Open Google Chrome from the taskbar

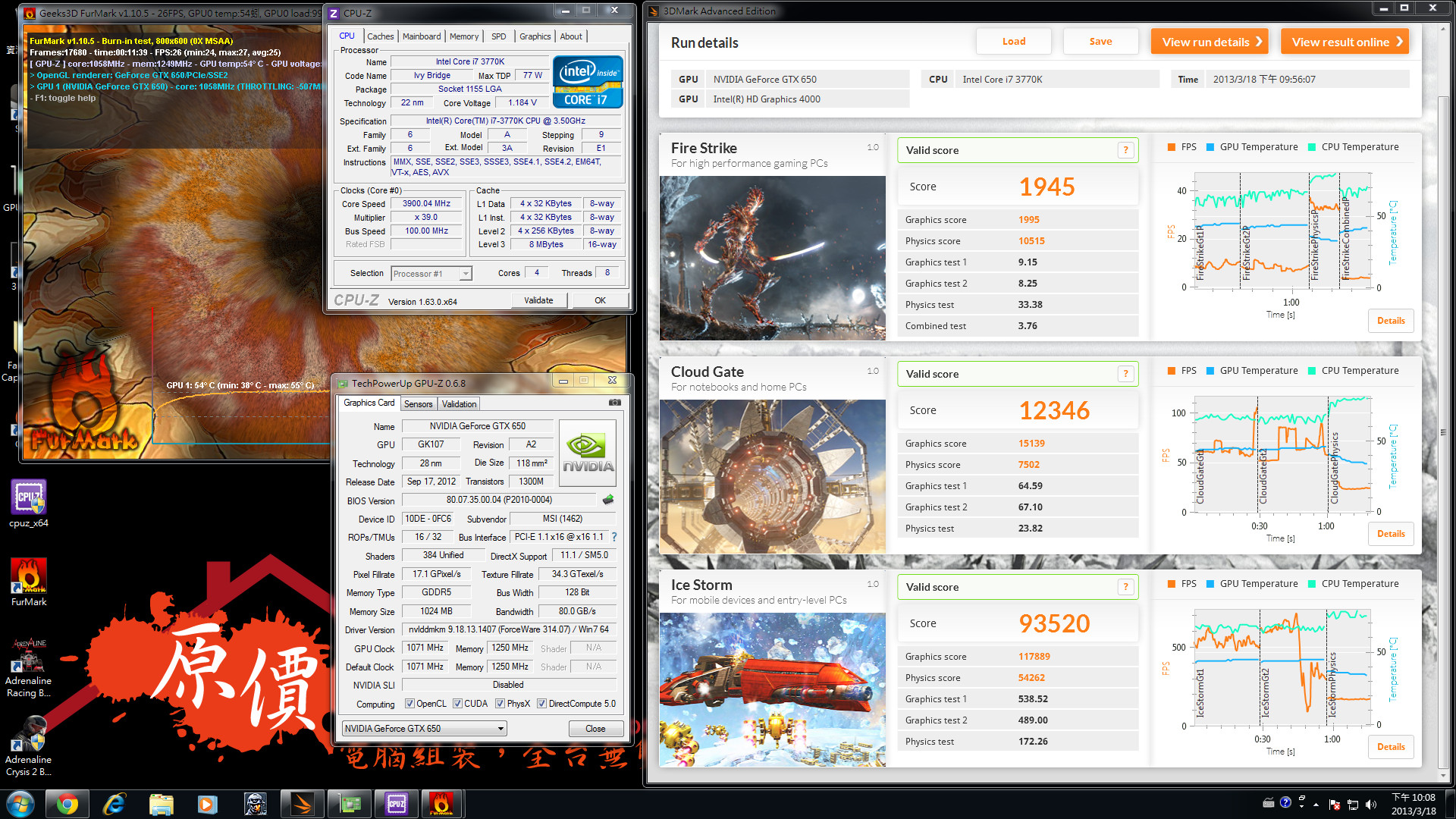(67, 804)
